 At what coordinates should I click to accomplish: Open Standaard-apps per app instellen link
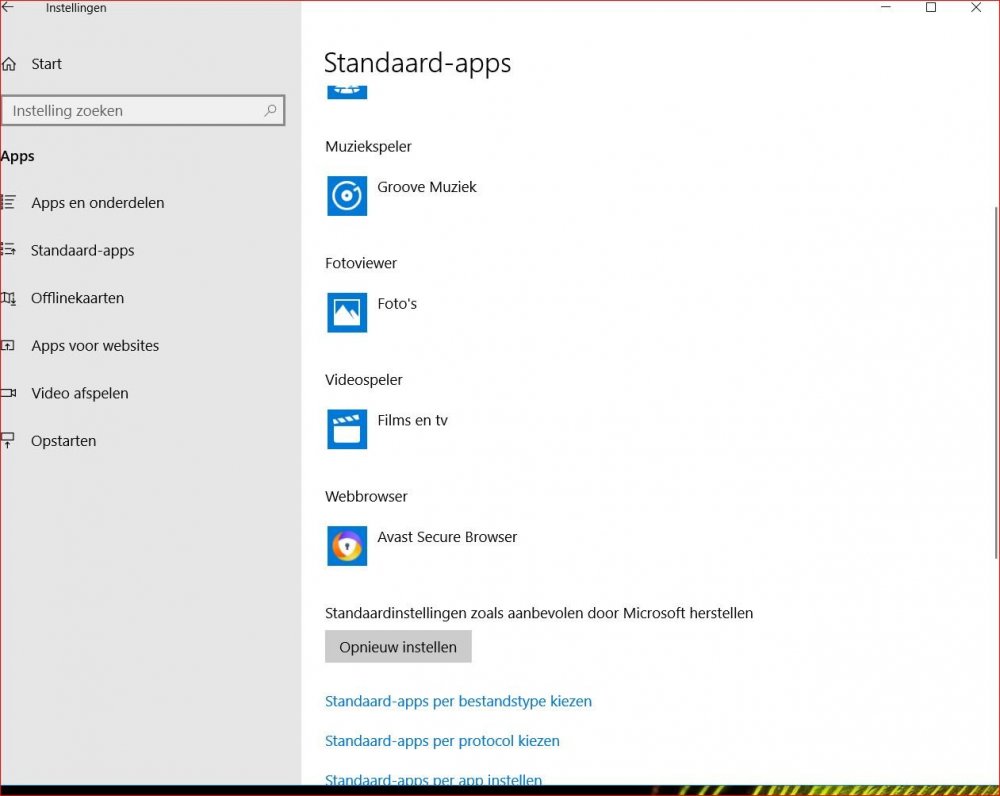(433, 780)
